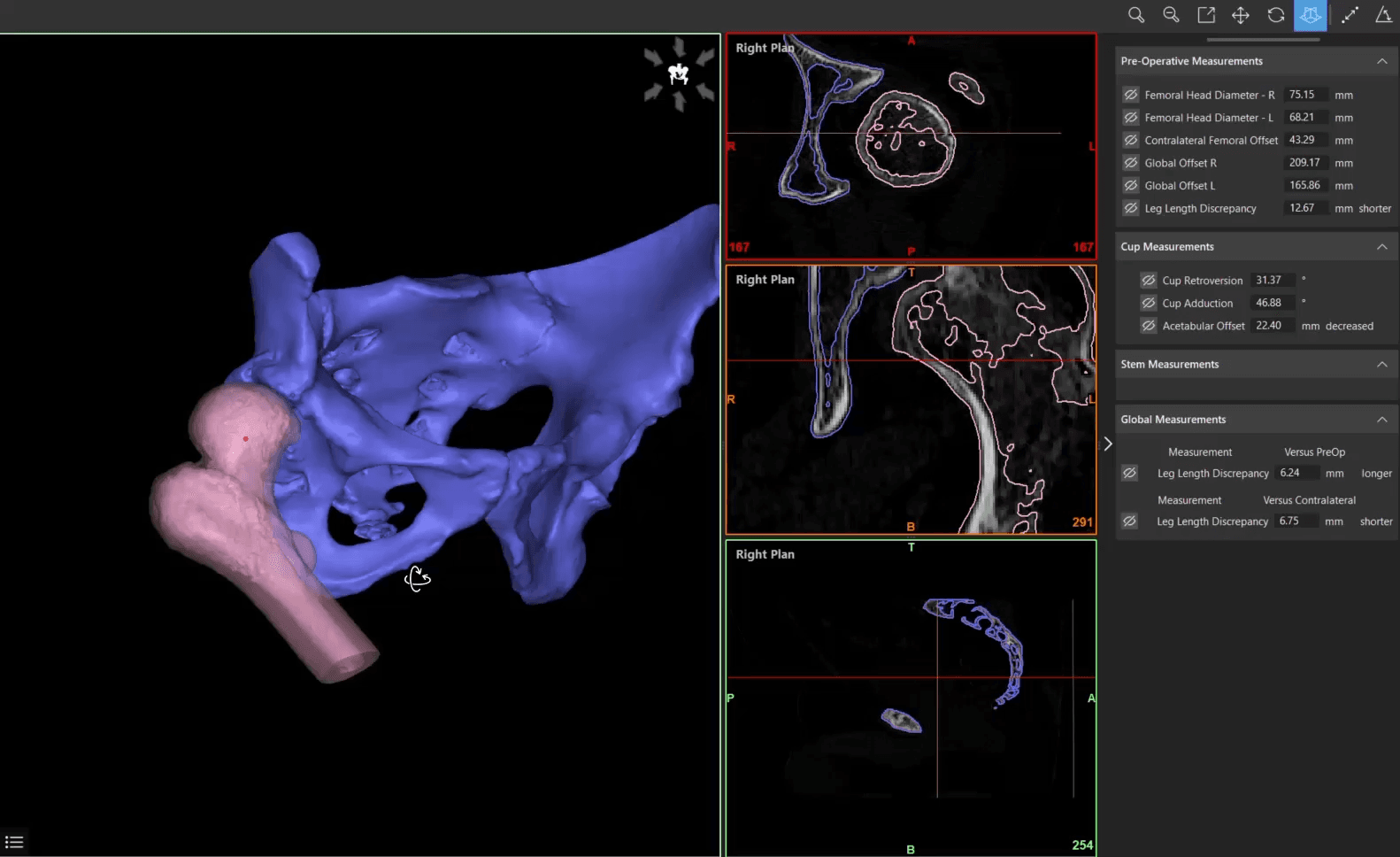Screen dimensions: 1400x857
Task: Toggle visibility of Cup Retroversion measurement
Action: tap(1149, 280)
